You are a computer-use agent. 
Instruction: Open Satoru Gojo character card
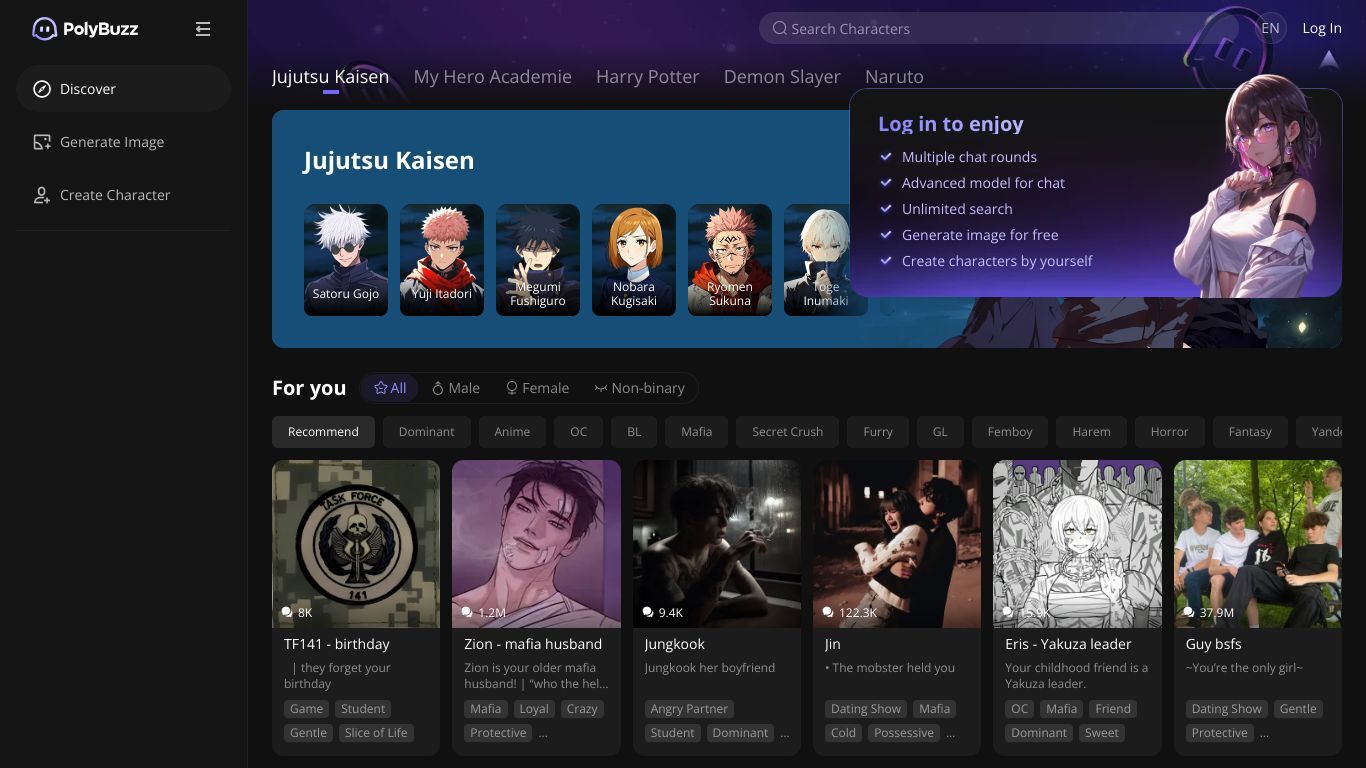346,260
